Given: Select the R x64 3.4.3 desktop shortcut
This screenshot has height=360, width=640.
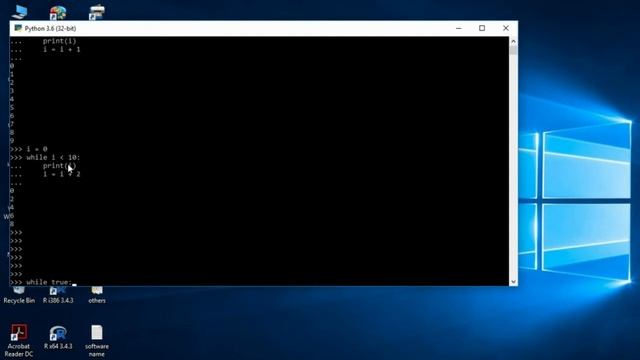Looking at the screenshot, I should click(58, 337).
